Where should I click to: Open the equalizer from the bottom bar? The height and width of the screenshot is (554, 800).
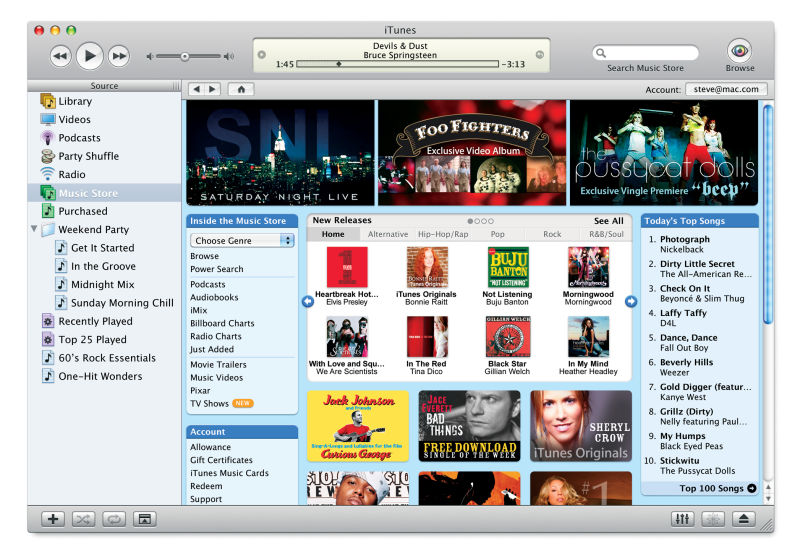[682, 519]
